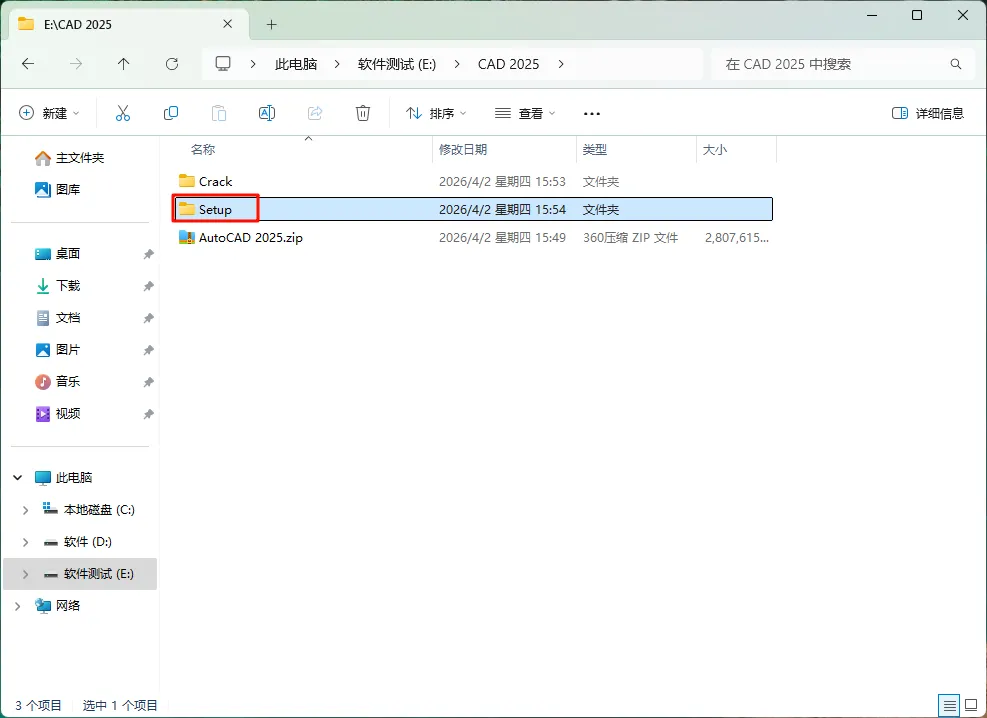The width and height of the screenshot is (987, 718).
Task: Expand chevron after 软件测试 (E:) breadcrumb
Action: 457,64
